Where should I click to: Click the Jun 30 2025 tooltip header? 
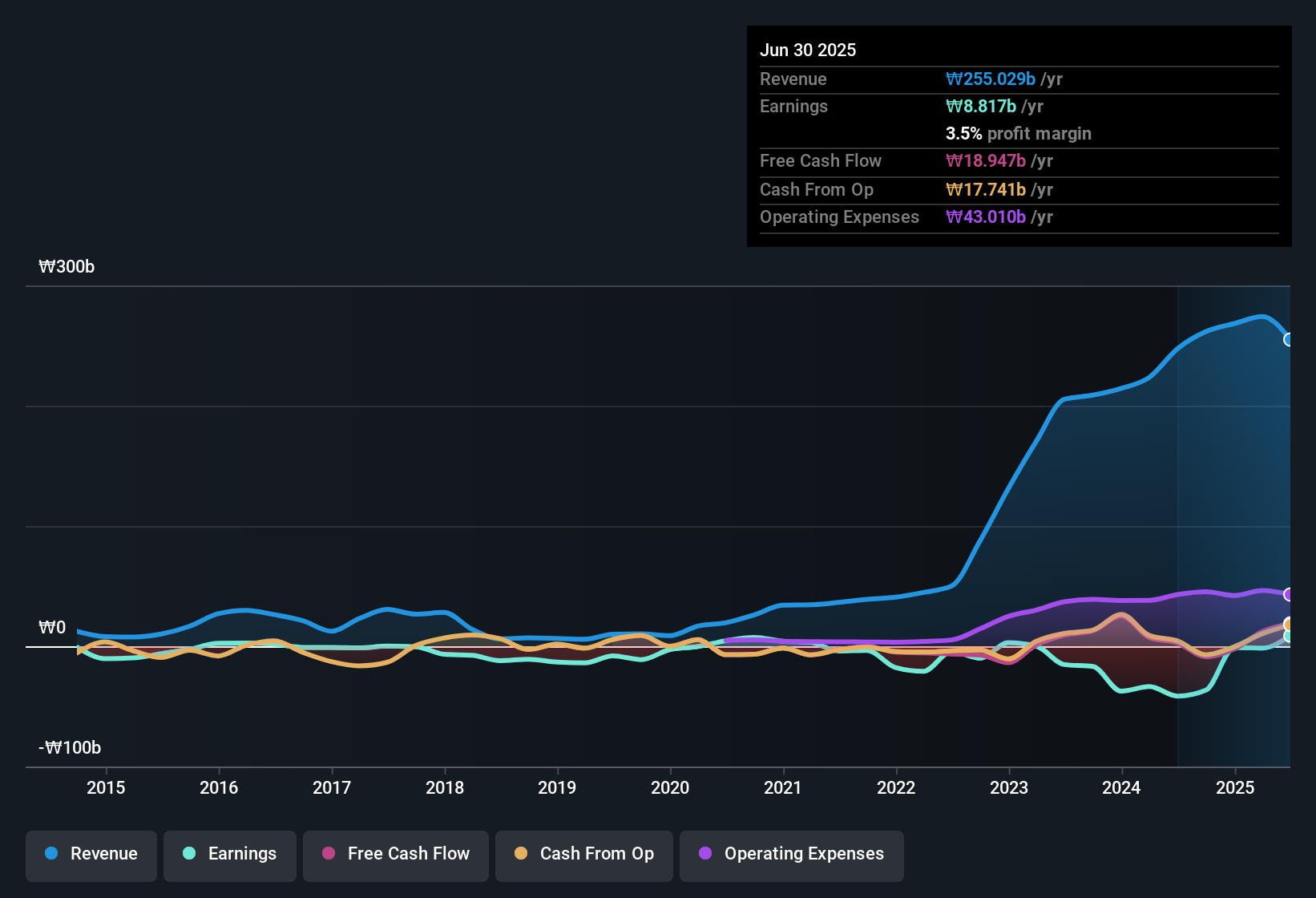[808, 50]
